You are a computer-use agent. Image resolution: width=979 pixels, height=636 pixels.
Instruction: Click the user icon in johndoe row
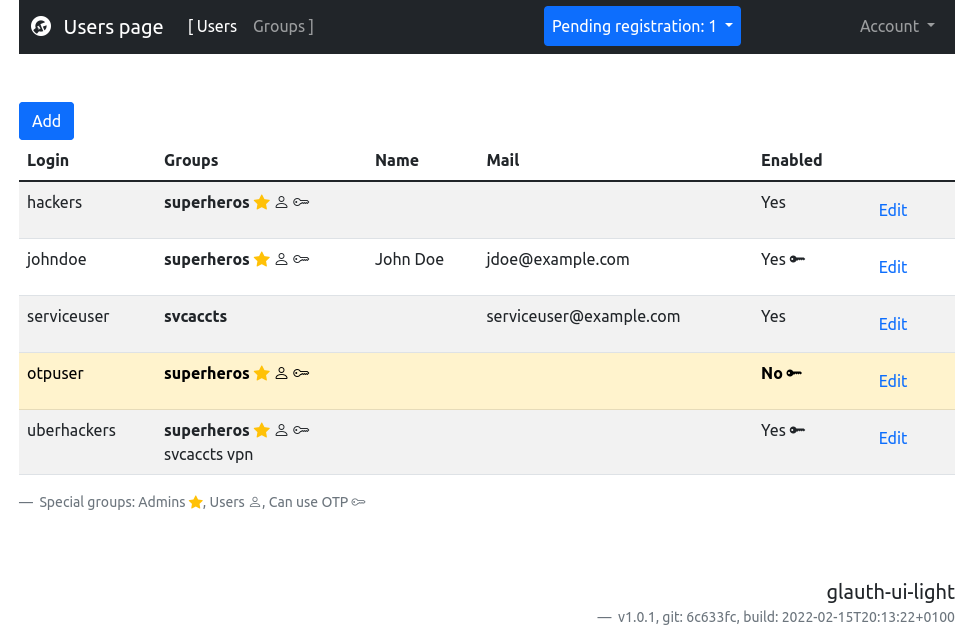coord(281,260)
